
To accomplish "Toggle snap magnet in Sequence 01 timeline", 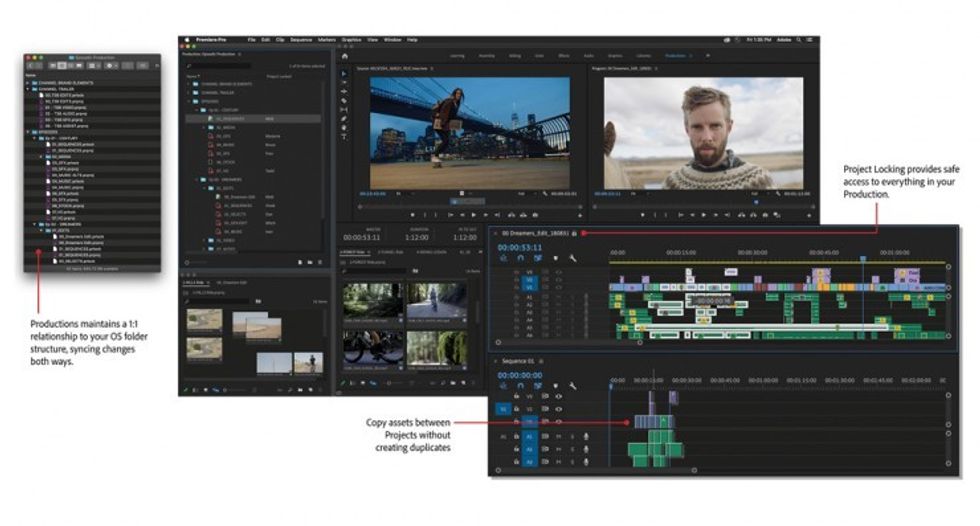I will pos(521,386).
